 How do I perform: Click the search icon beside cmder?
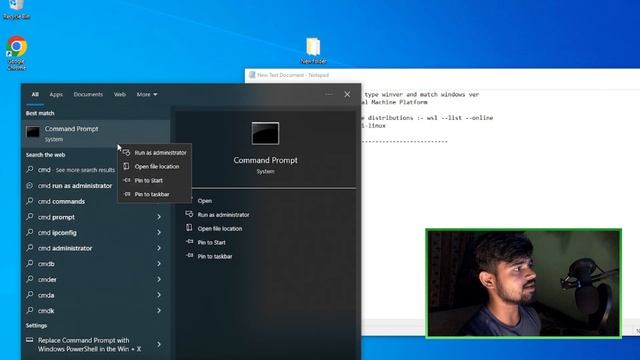point(30,279)
